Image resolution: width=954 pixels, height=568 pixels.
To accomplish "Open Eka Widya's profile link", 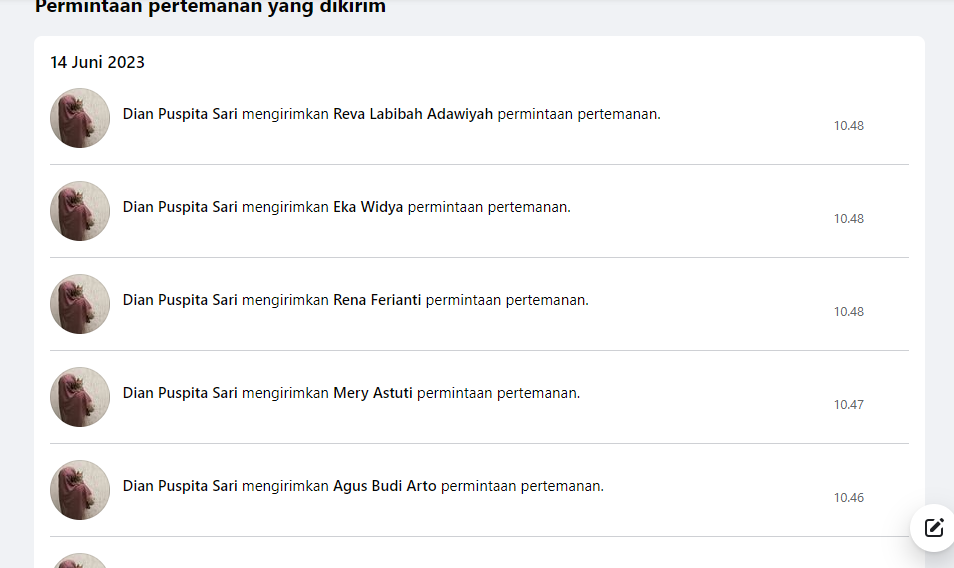I will (367, 207).
